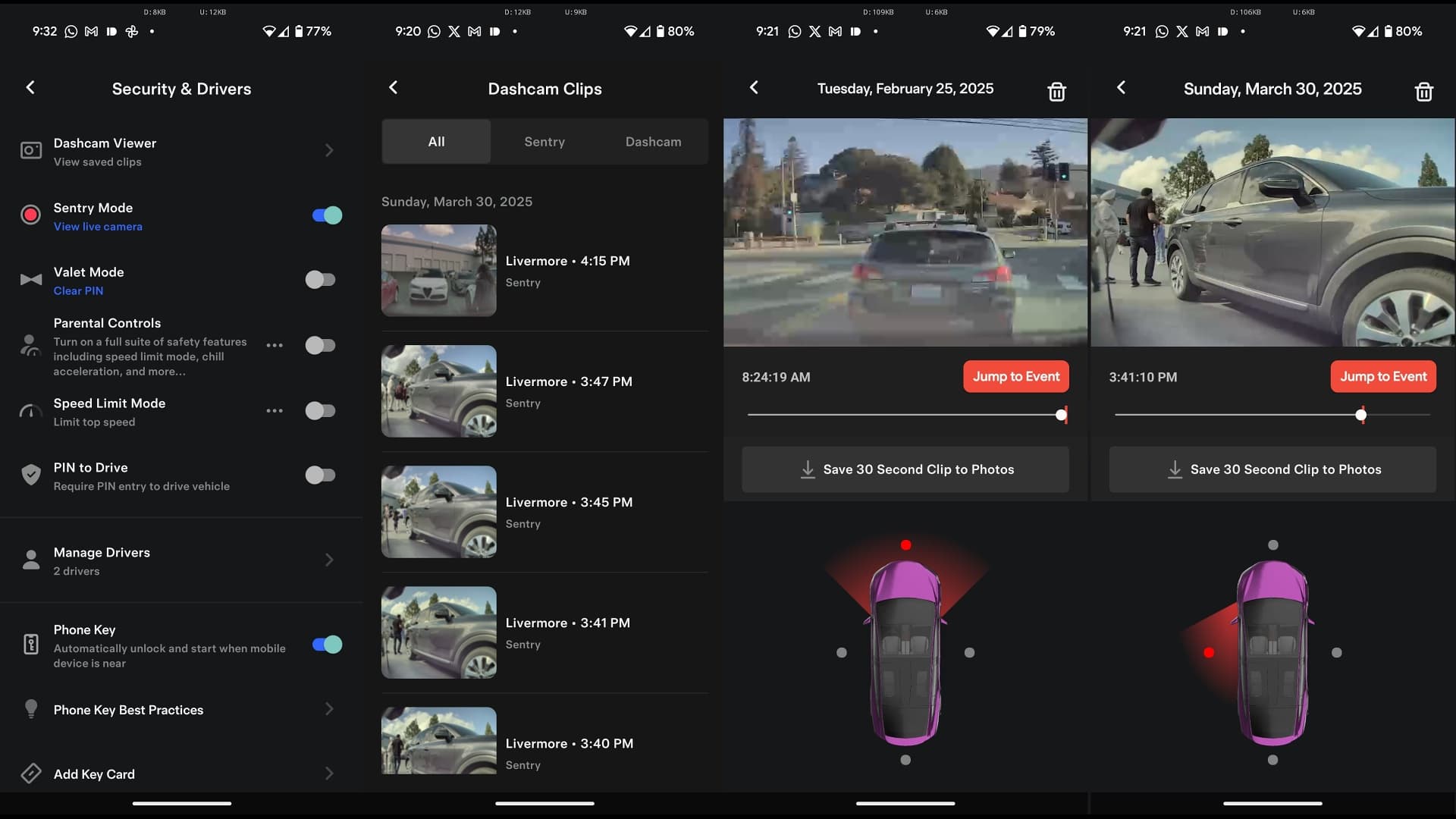Open Parental Controls more options dots
The image size is (1456, 819).
click(x=275, y=346)
